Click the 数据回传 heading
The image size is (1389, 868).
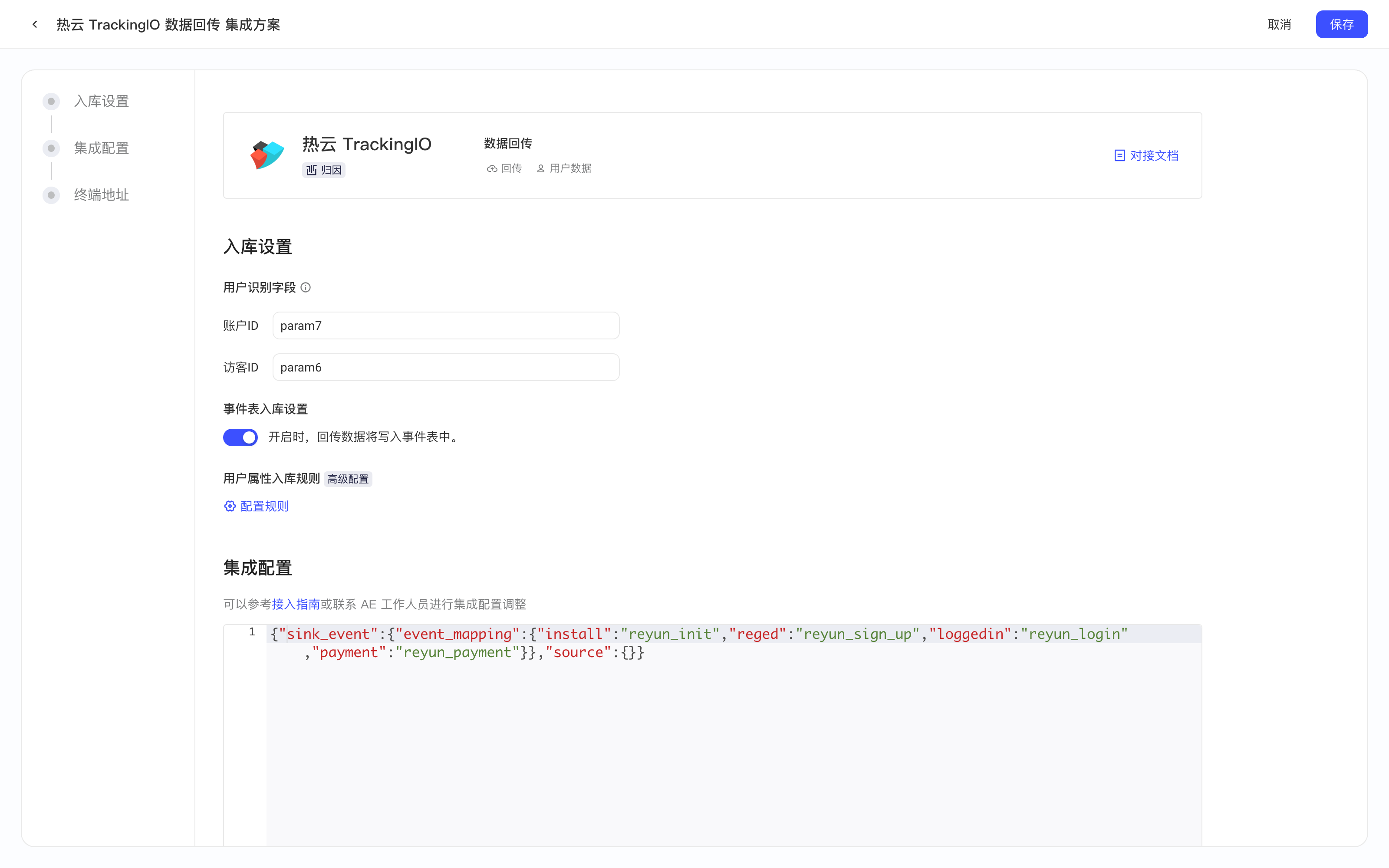(508, 144)
